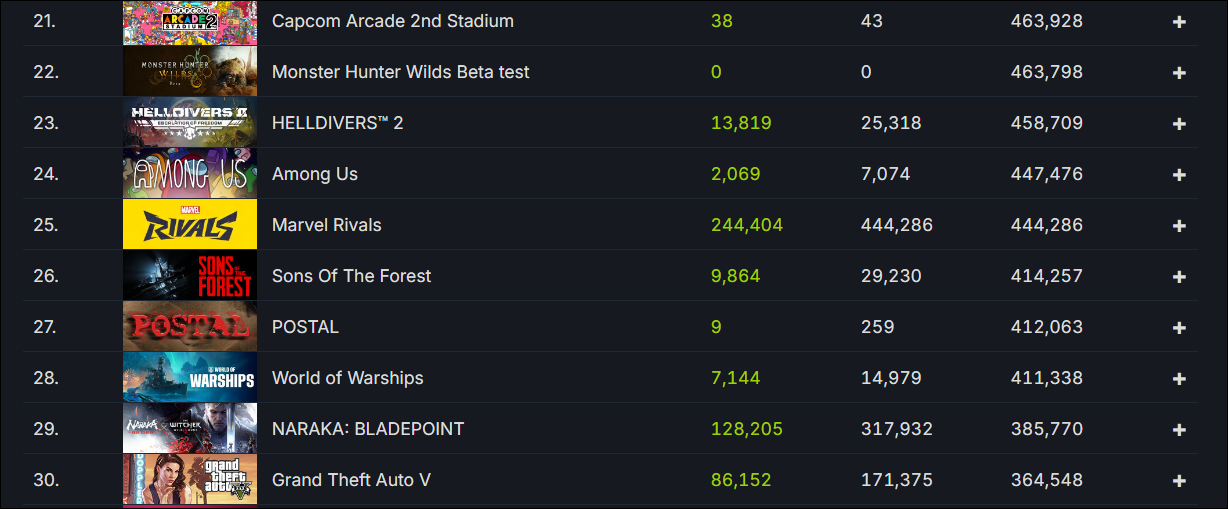Open the Grand Theft Auto V link
Viewport: 1228px width, 509px height.
(x=351, y=480)
